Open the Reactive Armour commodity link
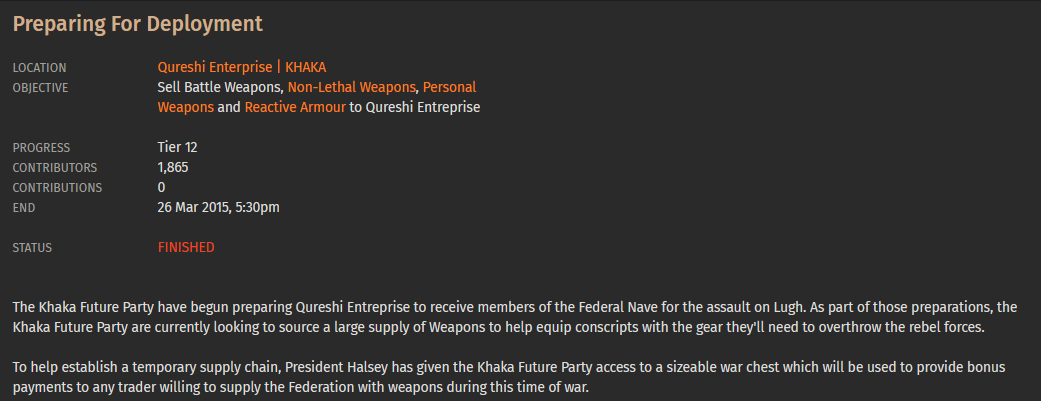 click(x=295, y=108)
